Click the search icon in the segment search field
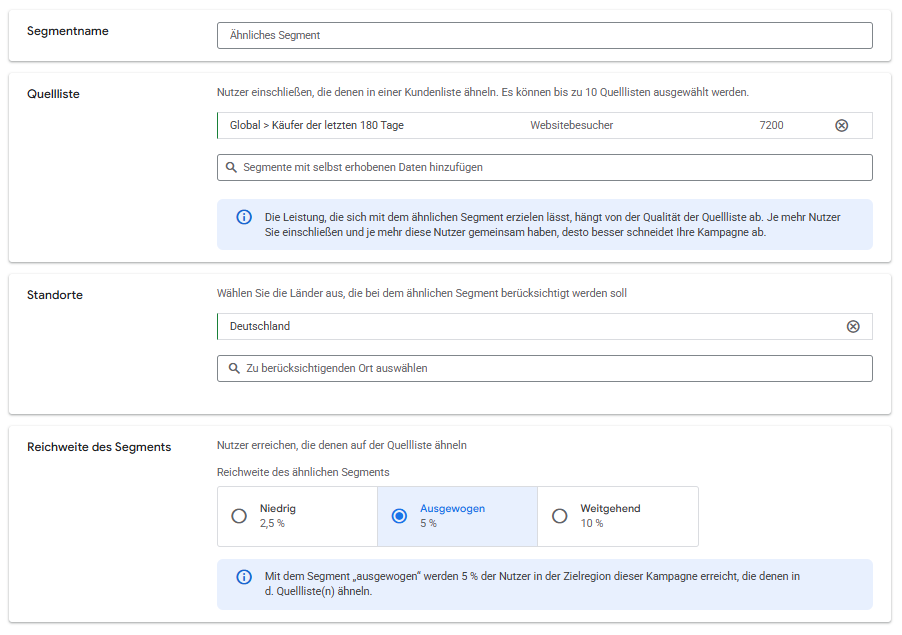The height and width of the screenshot is (635, 902). coord(232,168)
